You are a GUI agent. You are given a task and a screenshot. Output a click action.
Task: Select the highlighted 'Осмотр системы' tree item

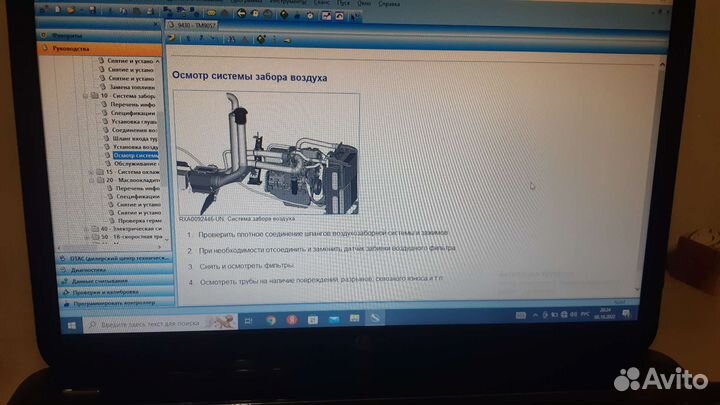point(135,156)
